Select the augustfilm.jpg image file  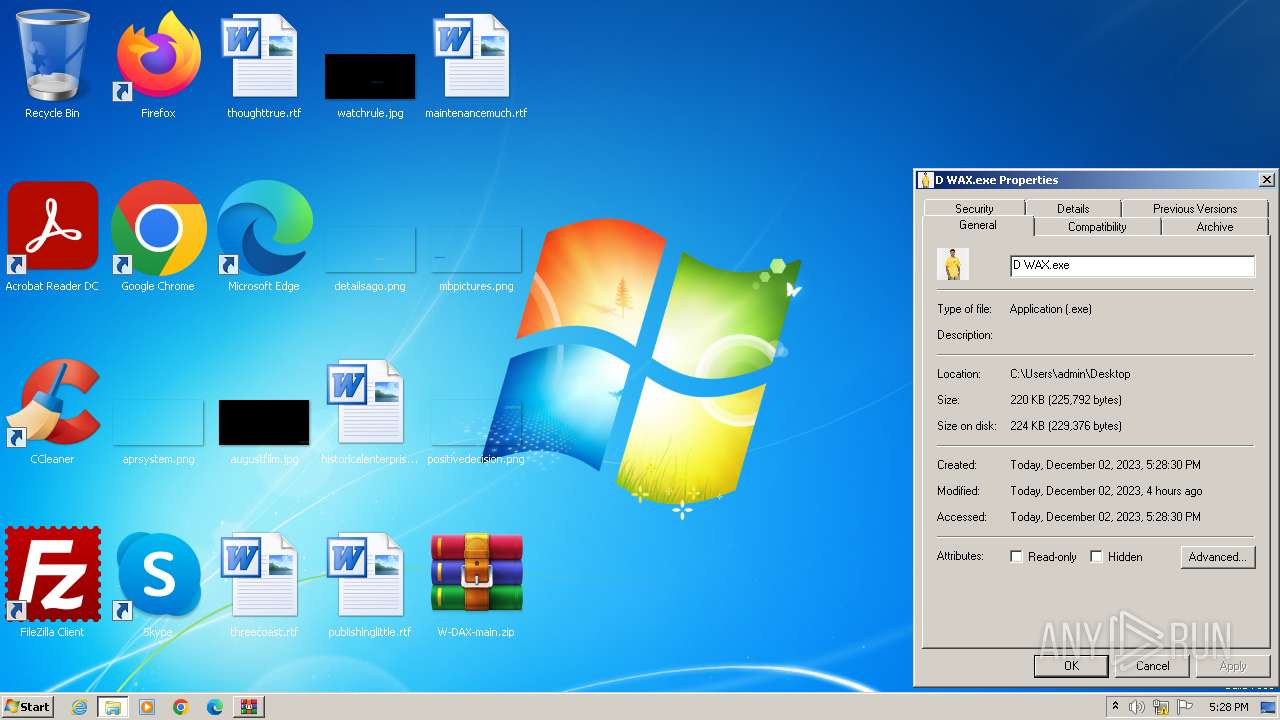pos(264,422)
